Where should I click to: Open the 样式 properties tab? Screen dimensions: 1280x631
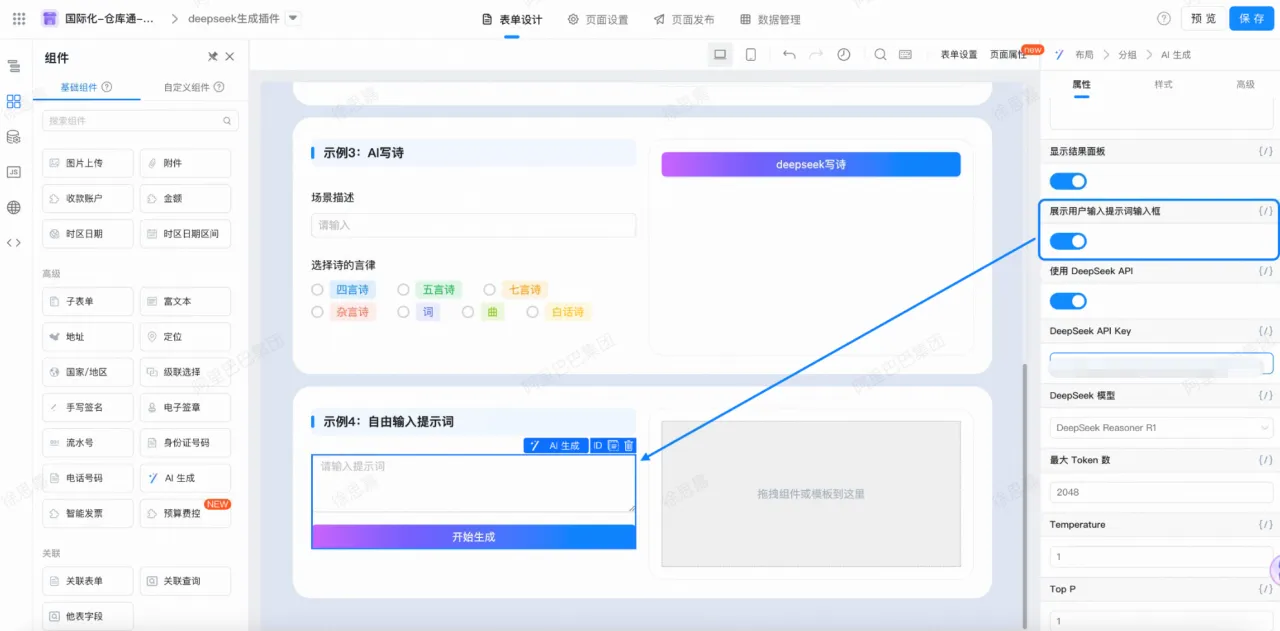click(x=1163, y=84)
